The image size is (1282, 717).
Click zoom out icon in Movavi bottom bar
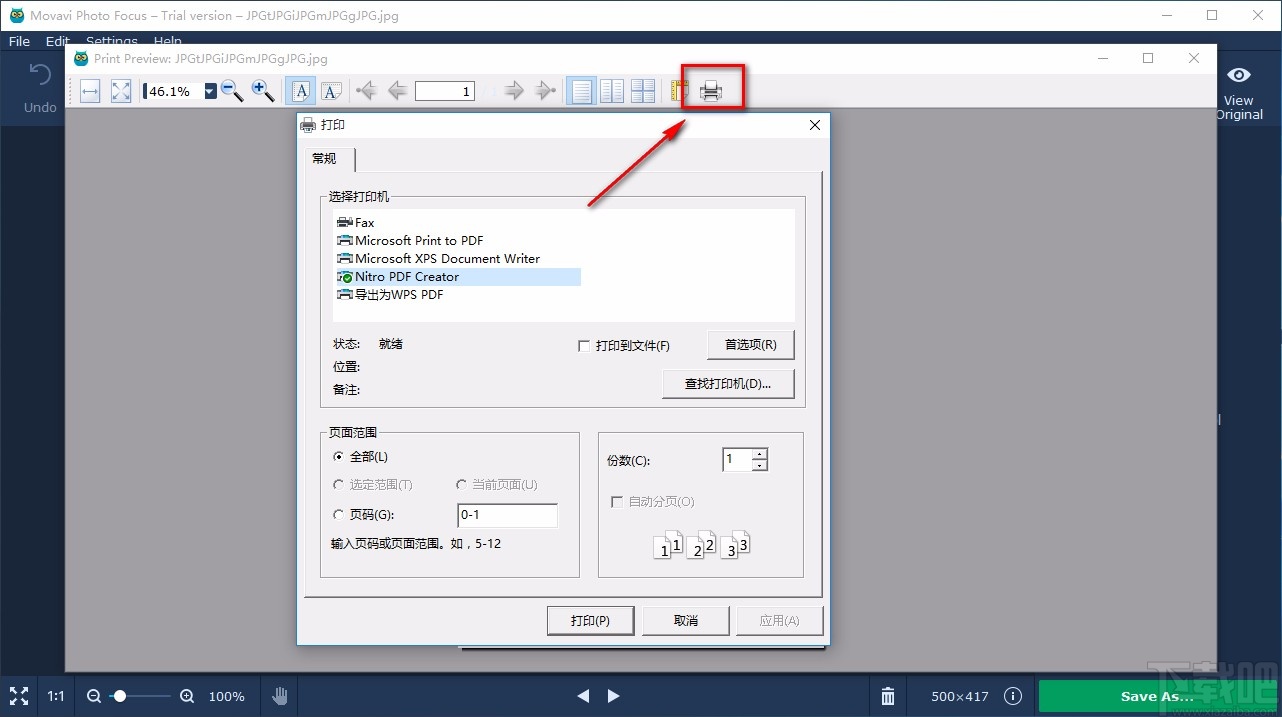point(94,696)
